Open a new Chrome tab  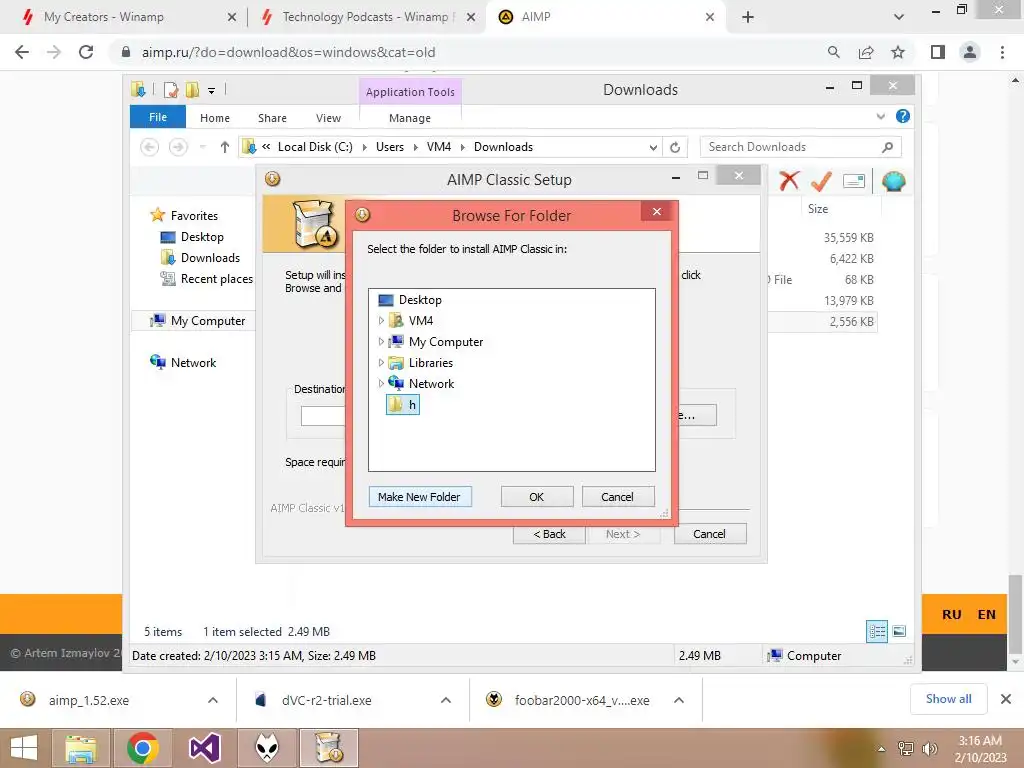748,17
